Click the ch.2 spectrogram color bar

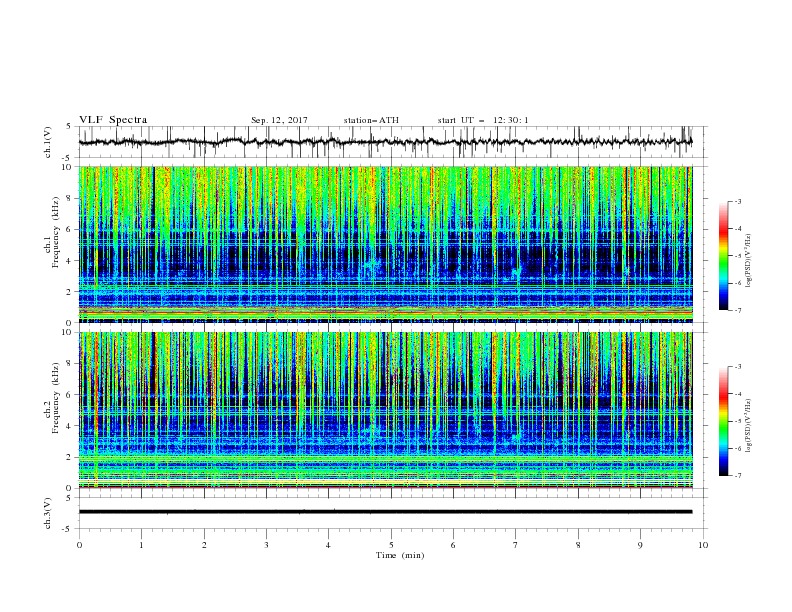723,421
